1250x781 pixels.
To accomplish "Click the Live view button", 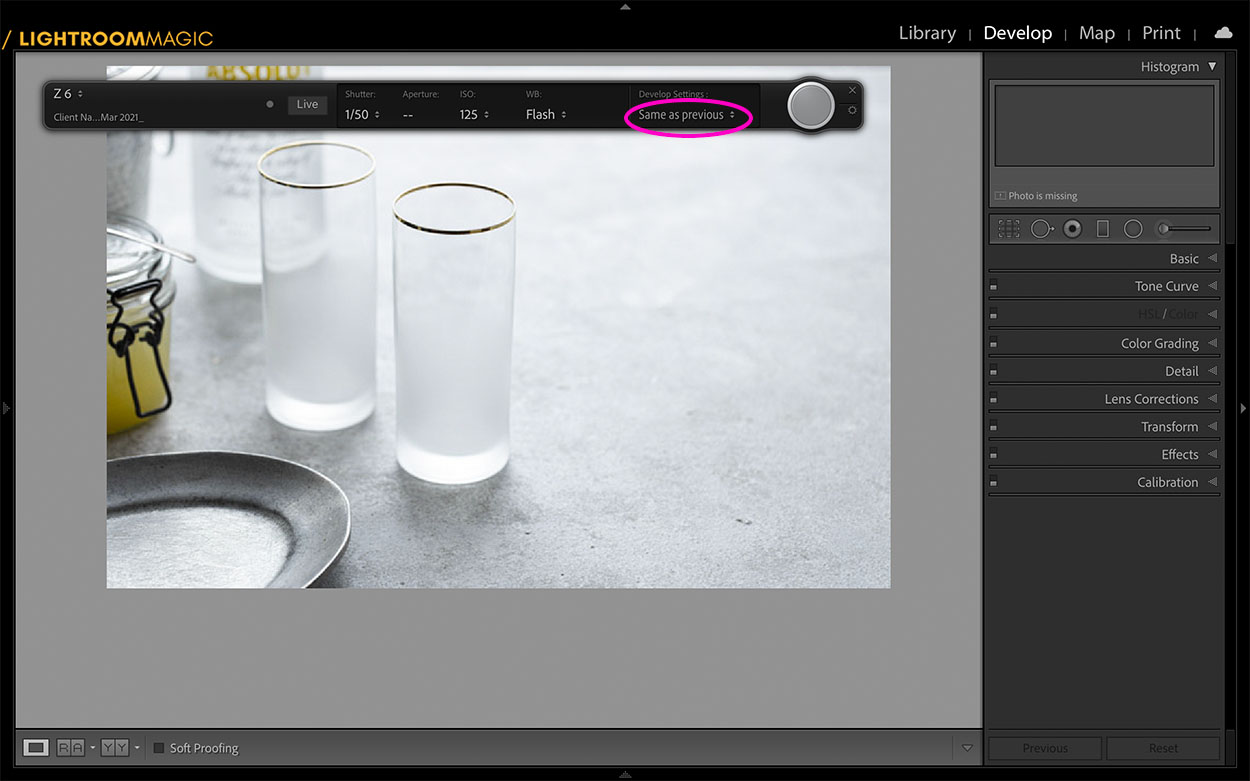I will [x=307, y=104].
